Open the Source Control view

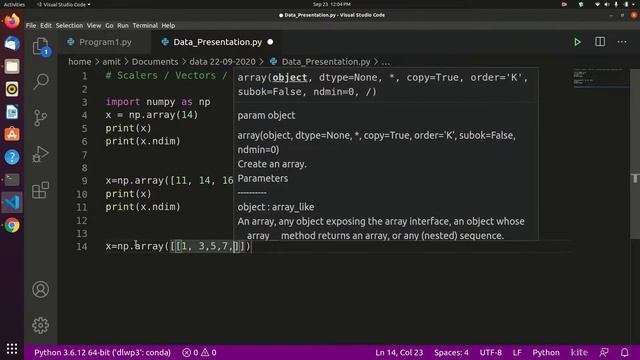tap(40, 118)
